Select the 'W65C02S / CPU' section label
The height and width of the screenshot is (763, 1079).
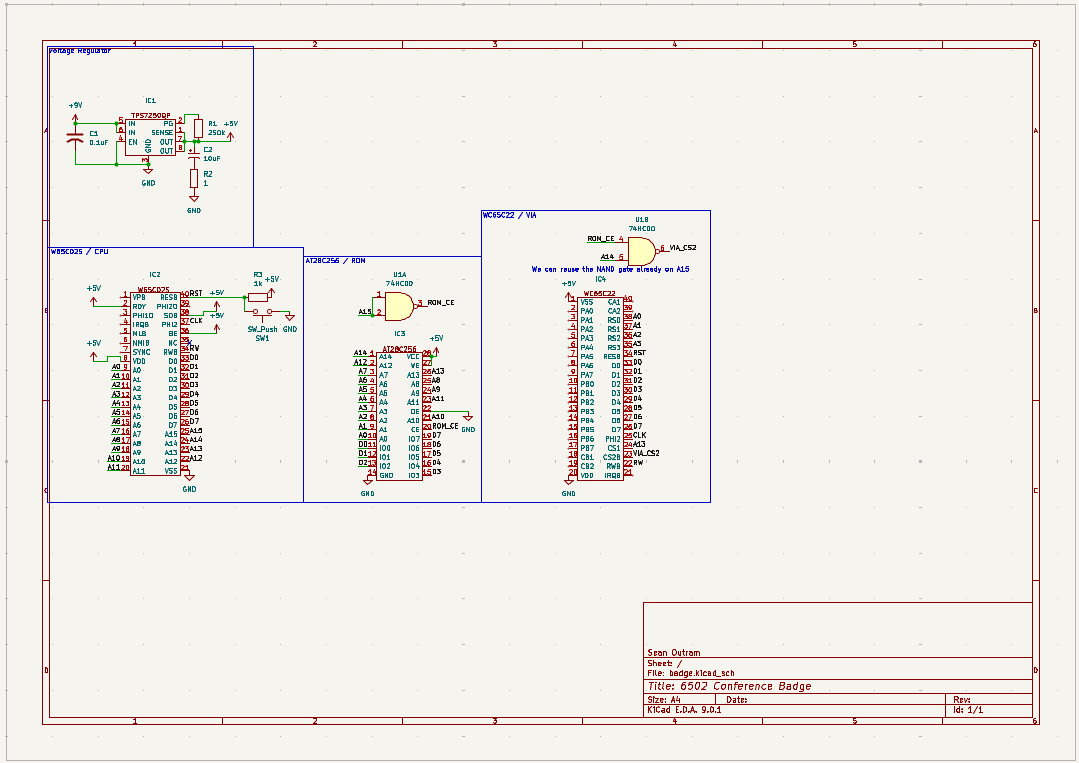click(x=80, y=251)
